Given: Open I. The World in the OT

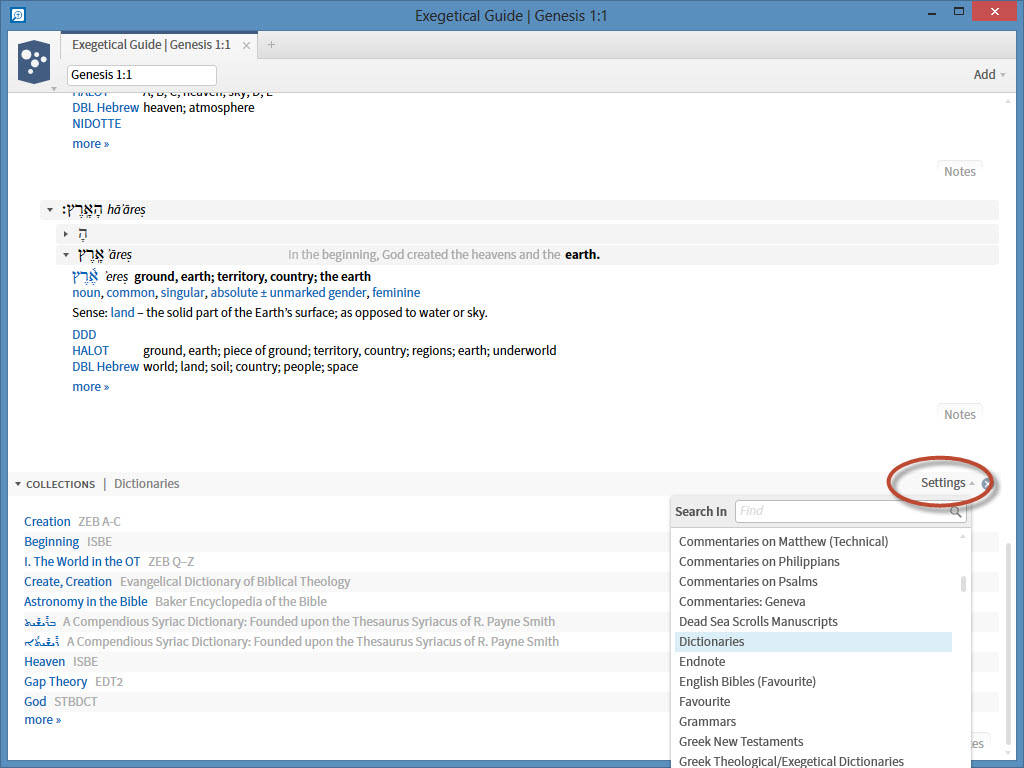Looking at the screenshot, I should coord(82,562).
